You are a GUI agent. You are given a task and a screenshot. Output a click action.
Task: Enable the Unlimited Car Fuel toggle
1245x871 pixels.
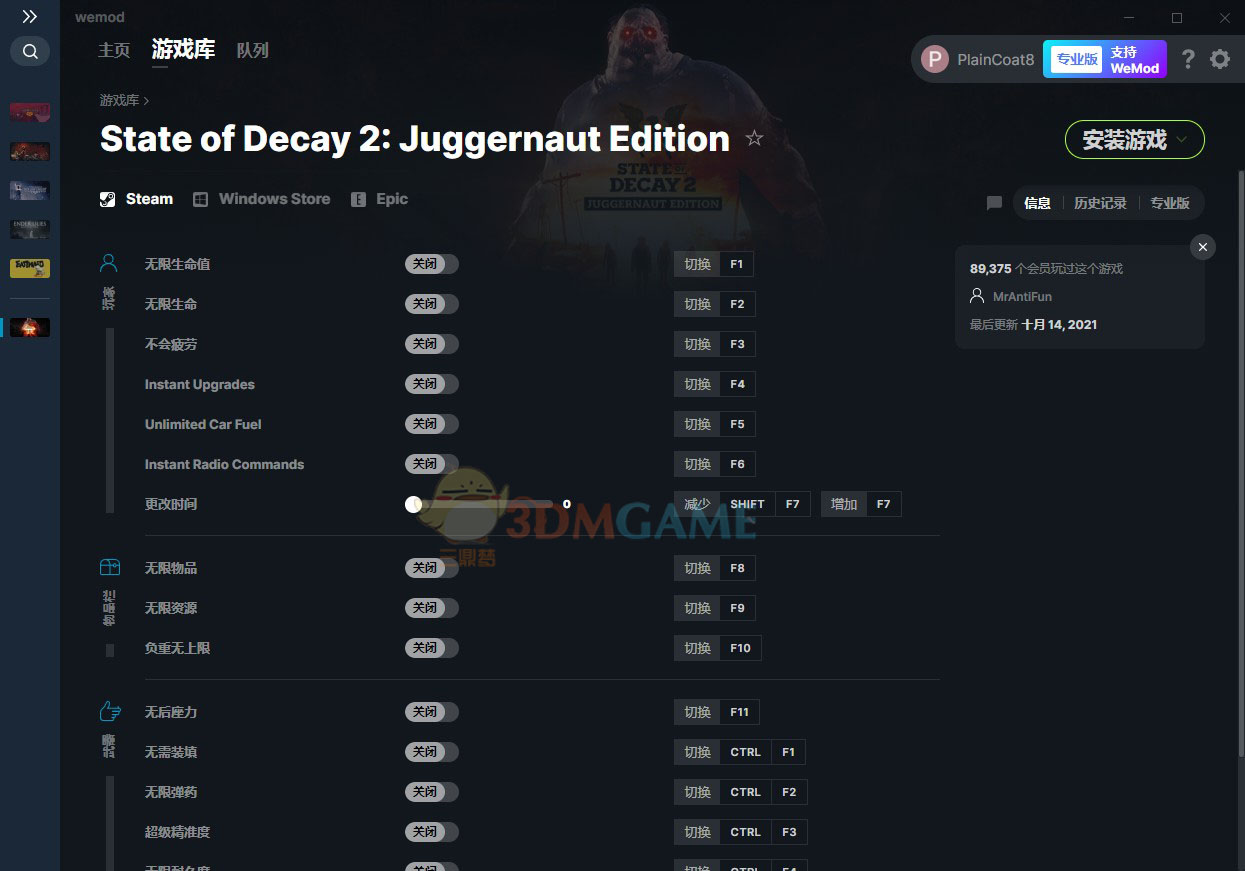[x=432, y=424]
